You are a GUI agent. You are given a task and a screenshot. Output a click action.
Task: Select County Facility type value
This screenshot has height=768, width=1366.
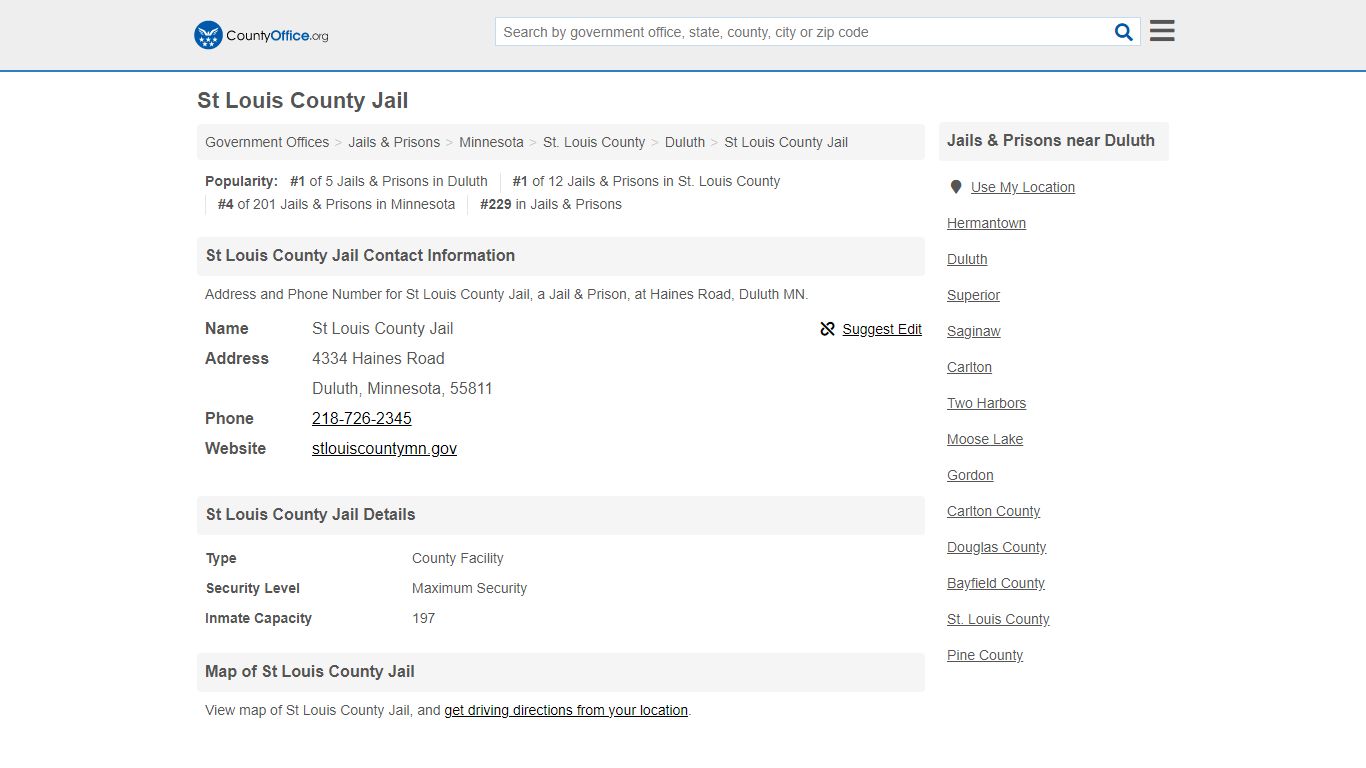click(x=458, y=558)
